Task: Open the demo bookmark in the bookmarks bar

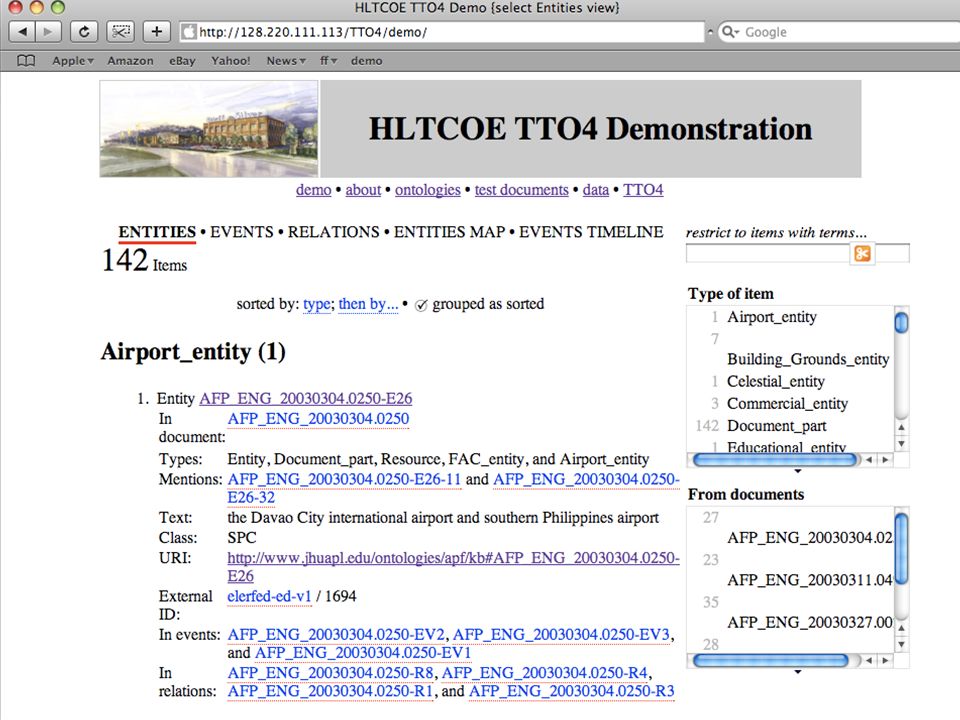Action: pyautogui.click(x=367, y=61)
